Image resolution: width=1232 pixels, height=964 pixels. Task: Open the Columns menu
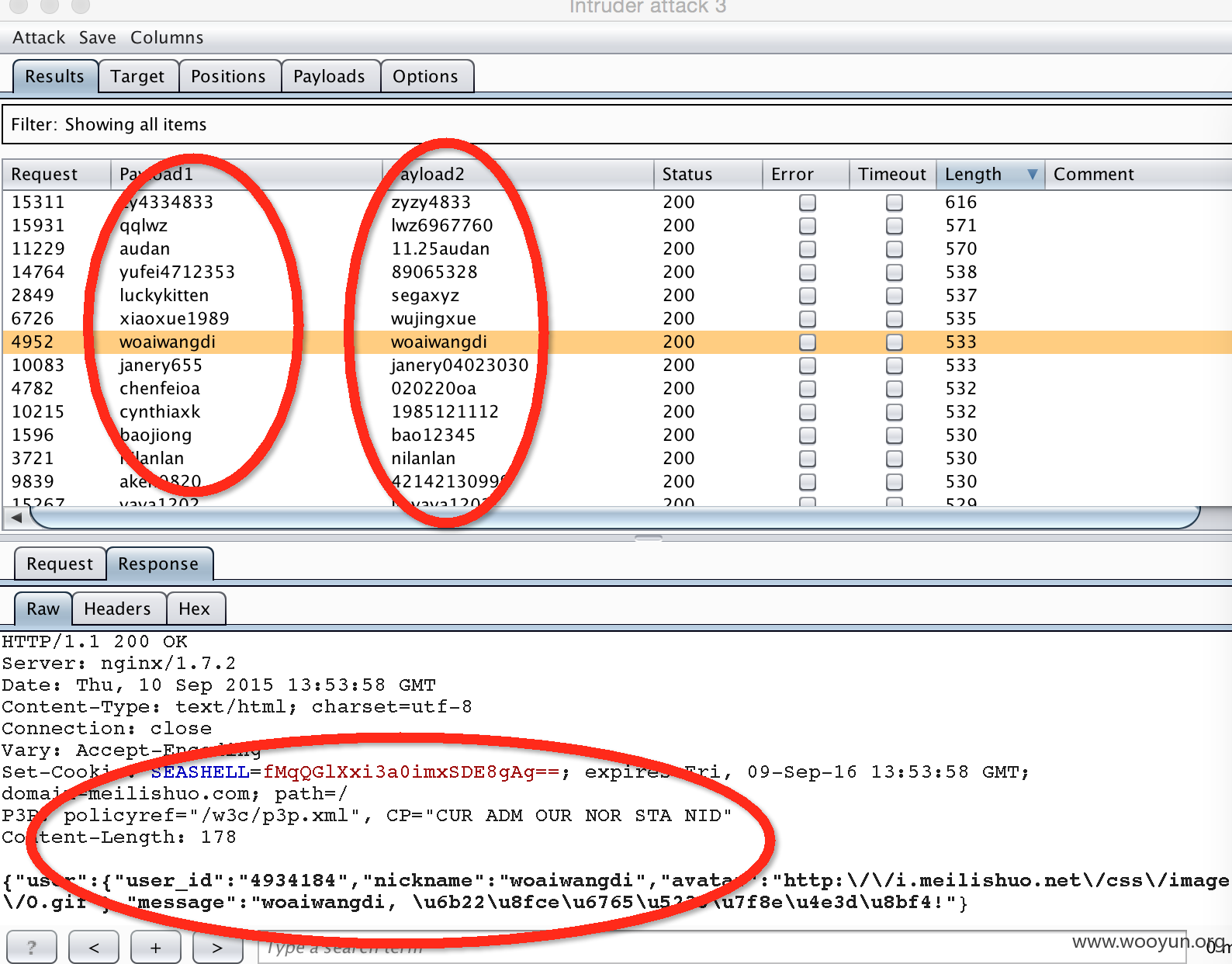click(167, 37)
